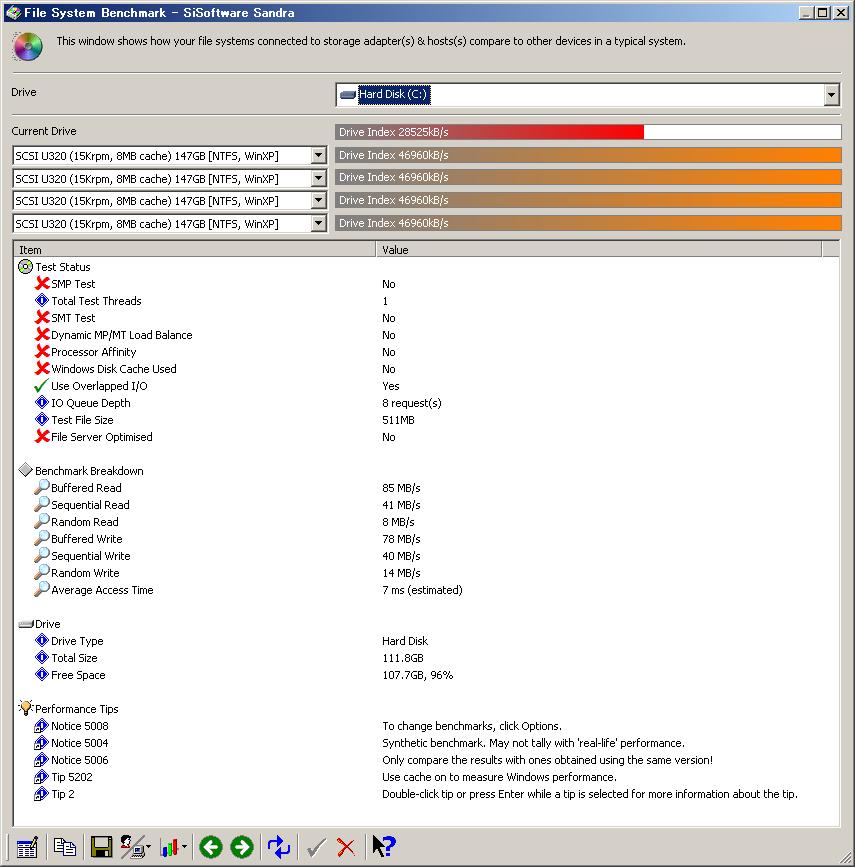Click the '8 request(s)' value
This screenshot has width=855, height=867.
point(411,403)
